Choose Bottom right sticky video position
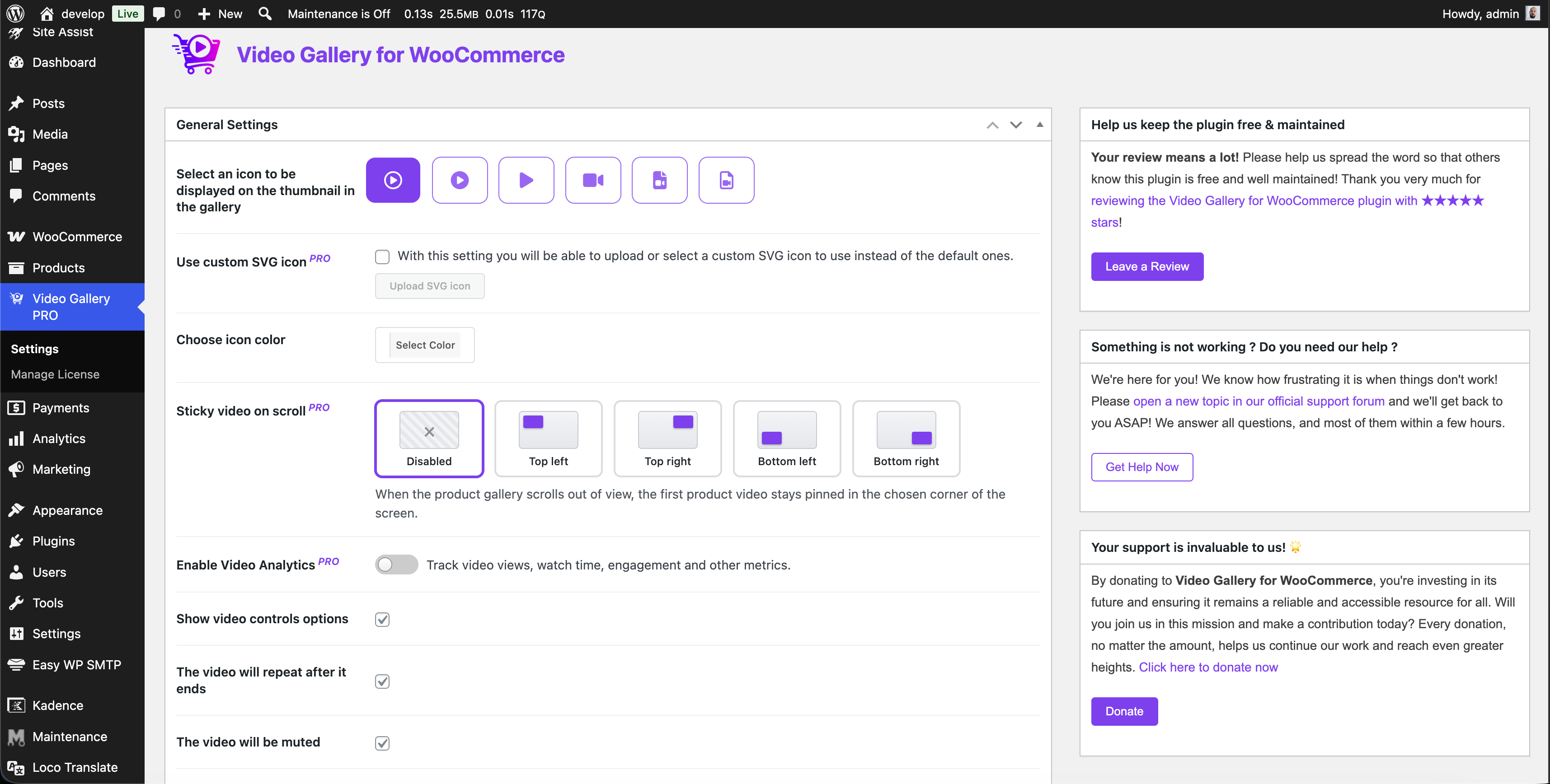This screenshot has width=1550, height=784. click(906, 439)
